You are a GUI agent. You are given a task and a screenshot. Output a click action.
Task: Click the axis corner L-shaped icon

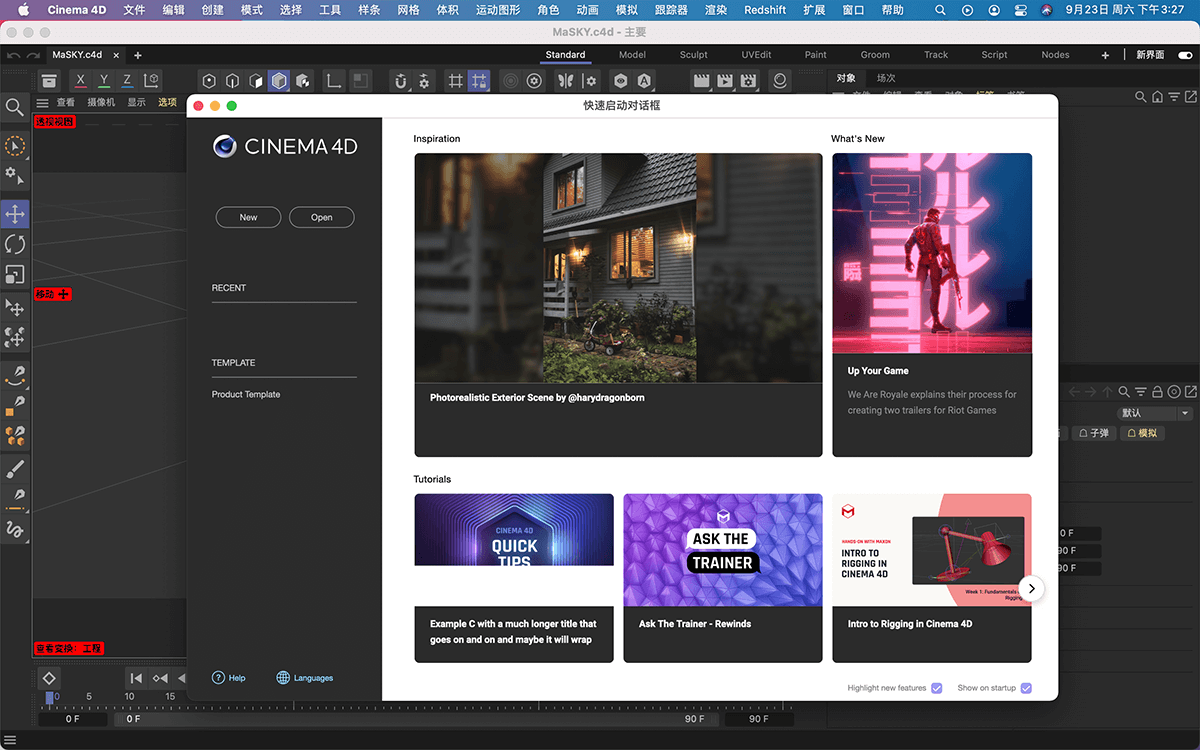pyautogui.click(x=335, y=81)
